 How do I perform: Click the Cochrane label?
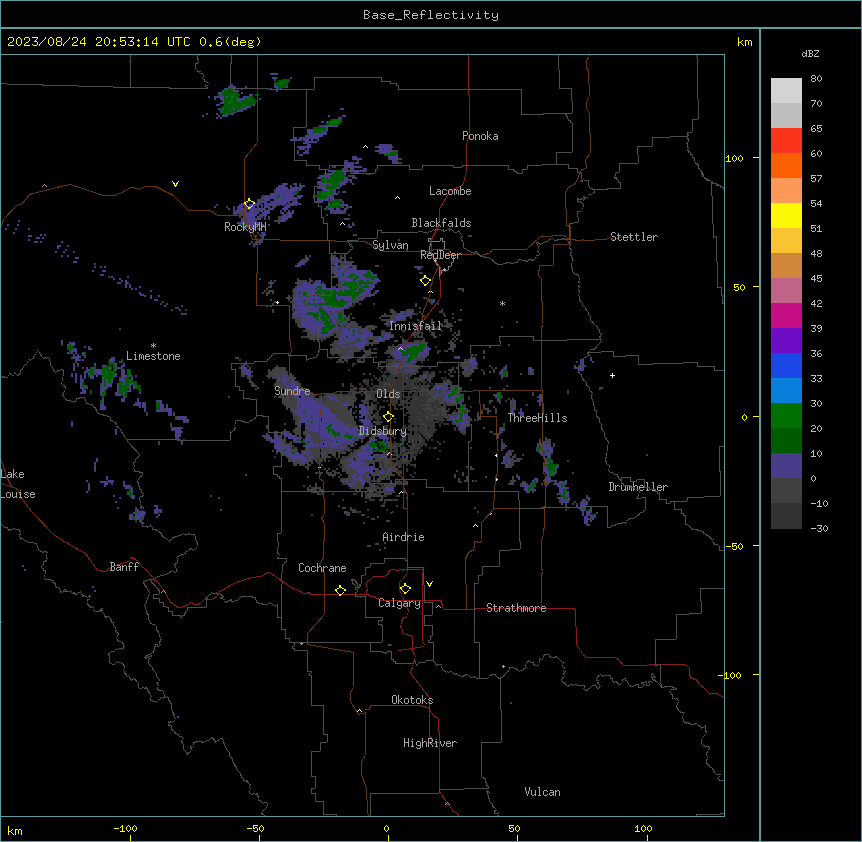pos(322,568)
